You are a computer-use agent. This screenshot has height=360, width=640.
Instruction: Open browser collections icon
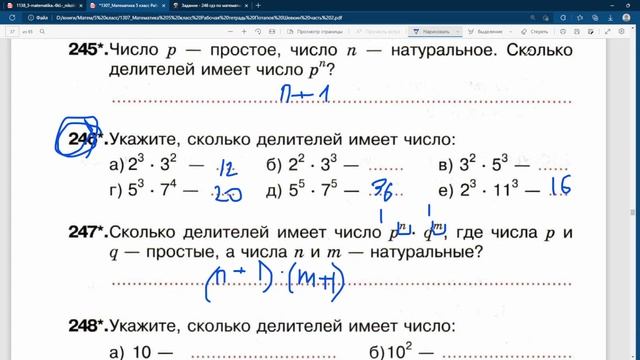pos(595,18)
